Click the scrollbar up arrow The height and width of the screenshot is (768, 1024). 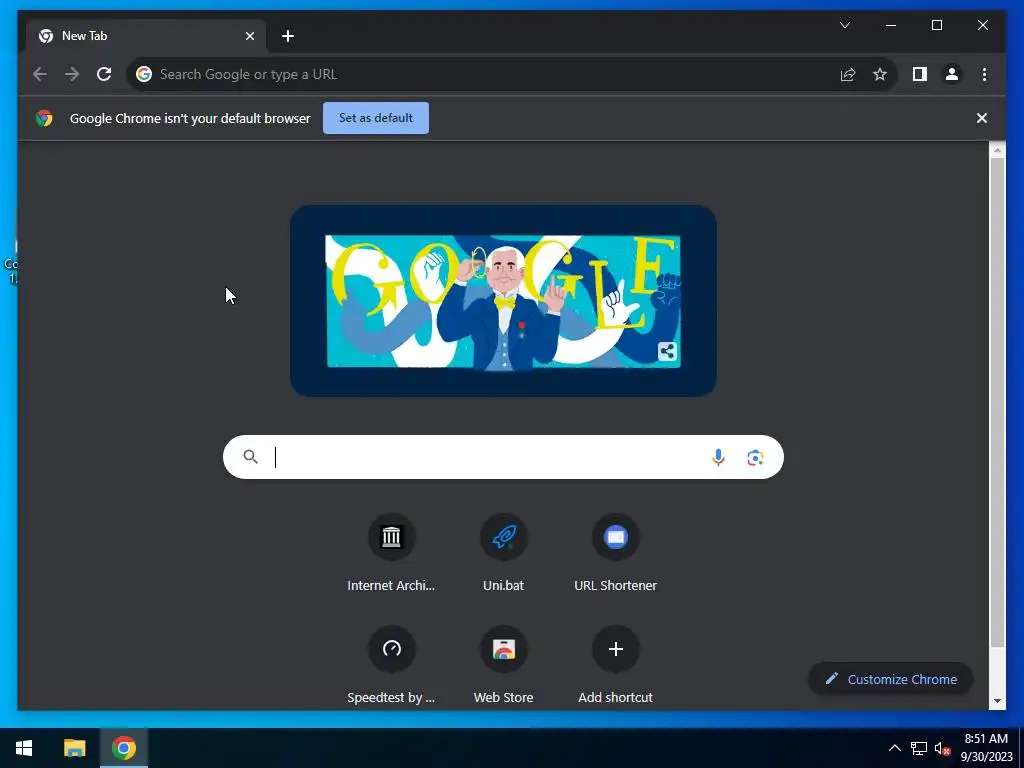click(997, 150)
